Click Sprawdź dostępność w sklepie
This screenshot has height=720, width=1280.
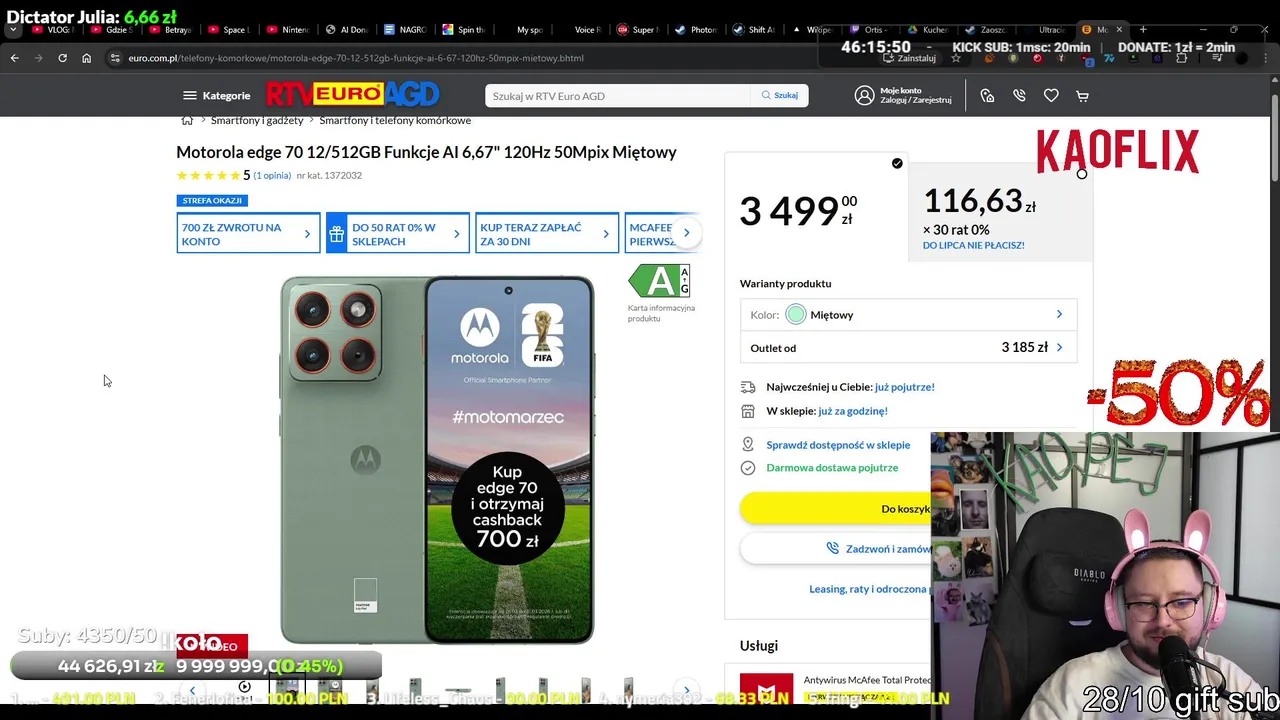coord(838,445)
